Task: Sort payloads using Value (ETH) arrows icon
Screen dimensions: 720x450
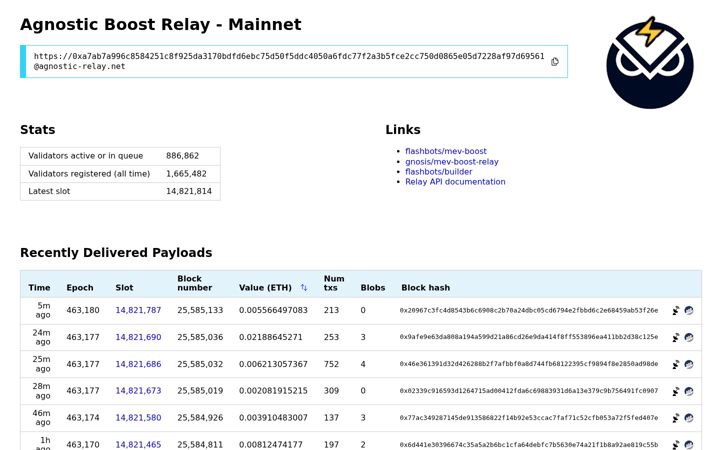Action: click(x=304, y=287)
